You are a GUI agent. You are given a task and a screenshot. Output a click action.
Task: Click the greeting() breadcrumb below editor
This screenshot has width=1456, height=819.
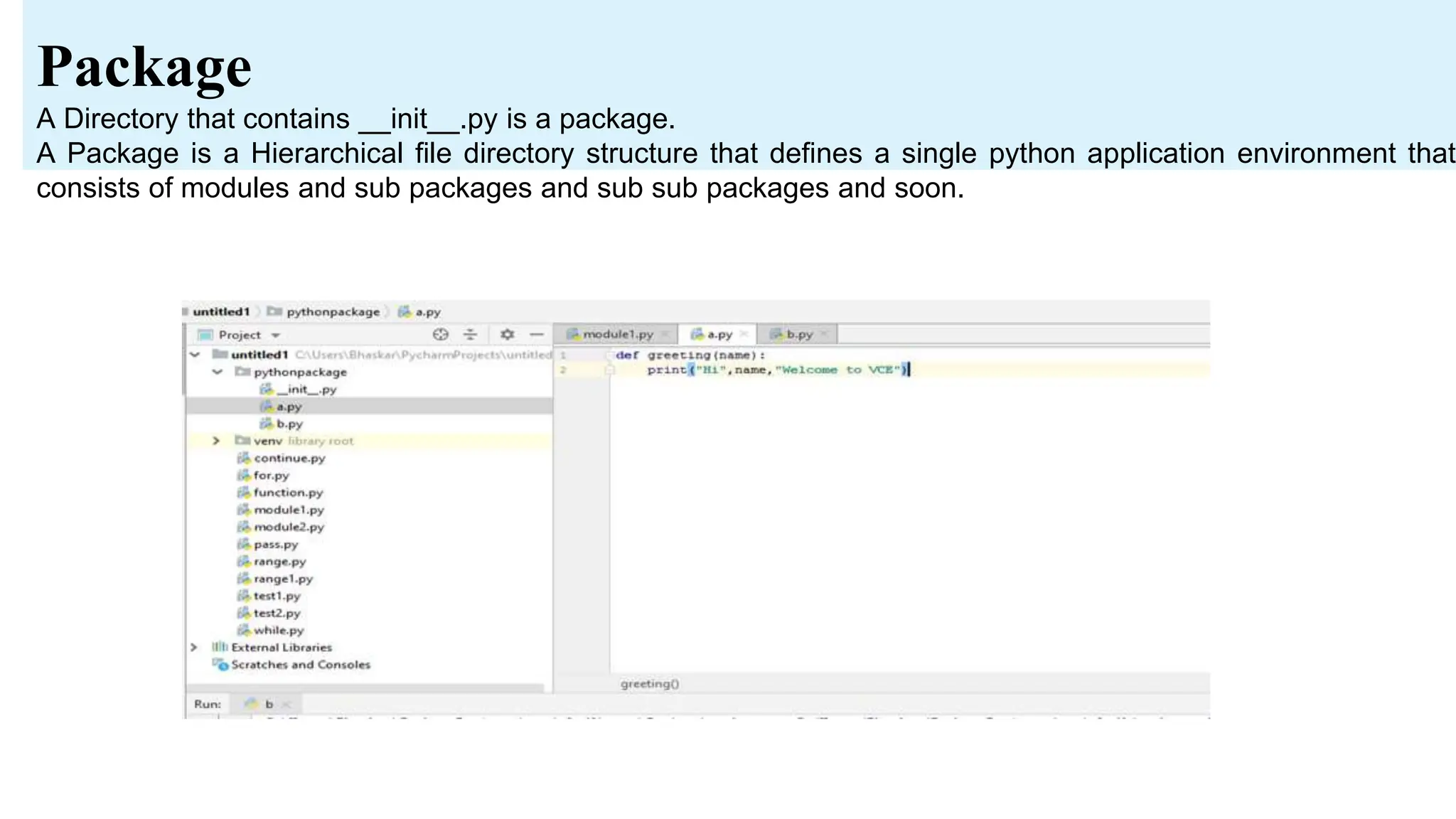tap(650, 684)
